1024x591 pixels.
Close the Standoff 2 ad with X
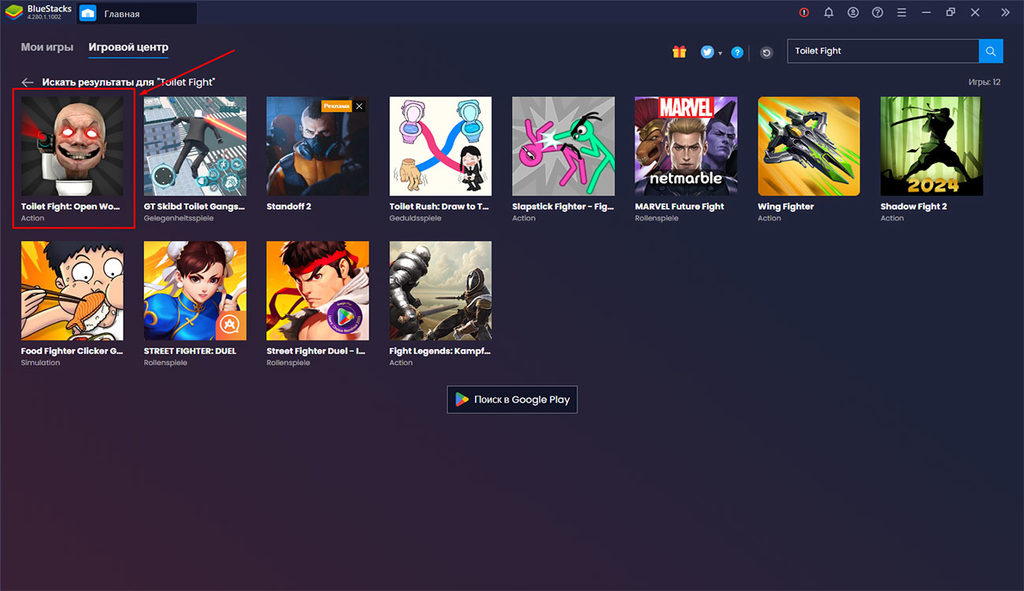click(x=359, y=106)
